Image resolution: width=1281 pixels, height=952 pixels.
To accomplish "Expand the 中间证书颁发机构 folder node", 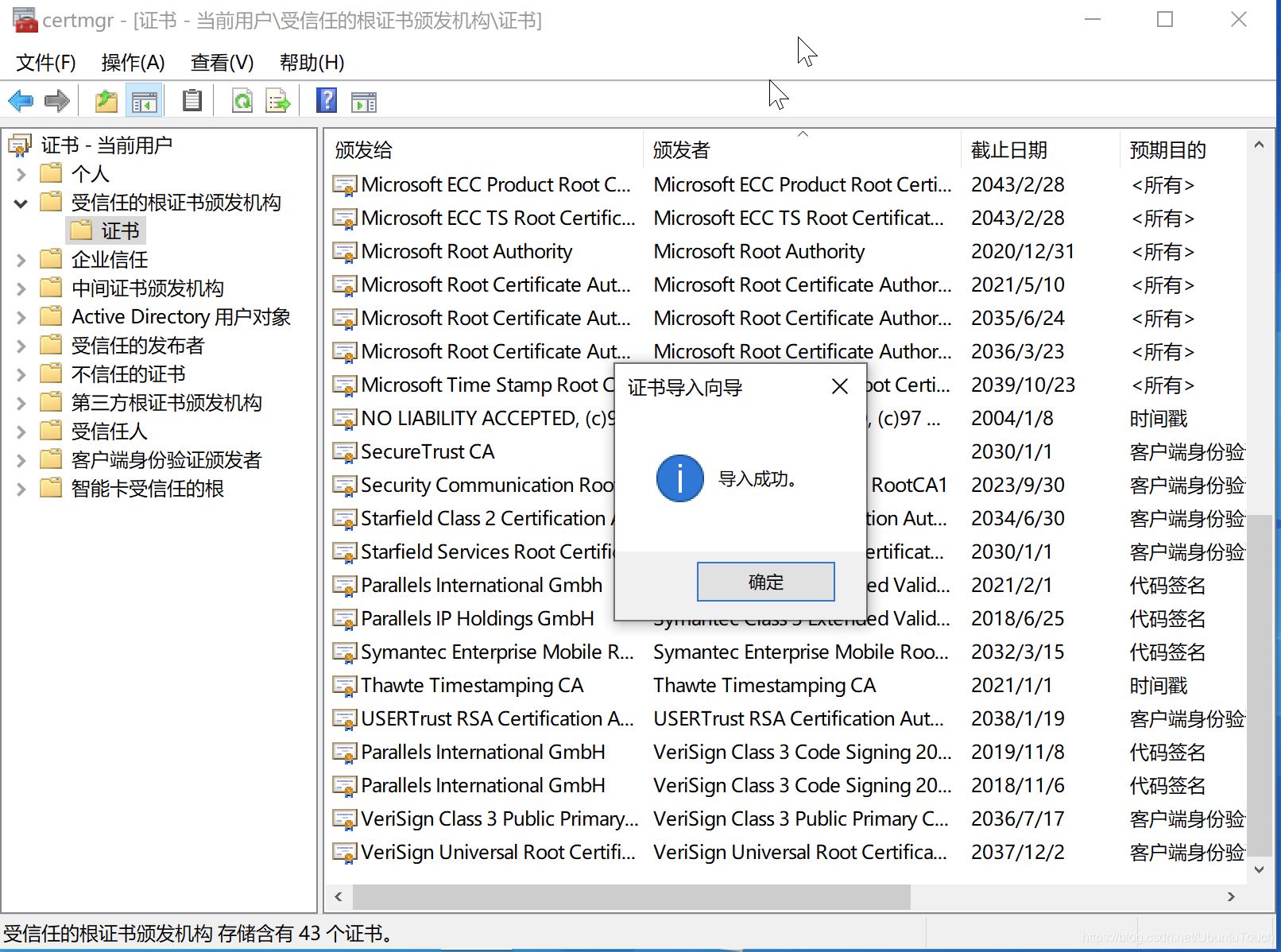I will [x=21, y=288].
